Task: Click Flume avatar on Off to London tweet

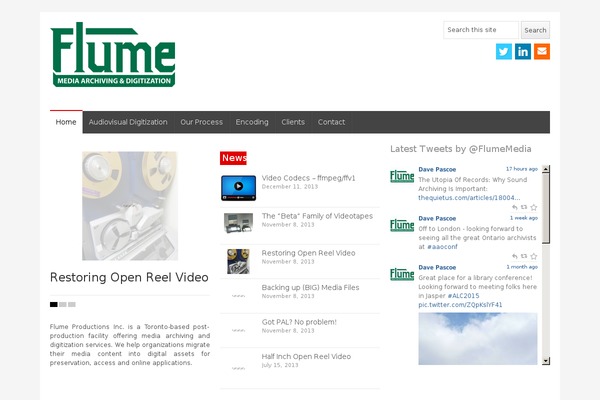Action: click(402, 225)
